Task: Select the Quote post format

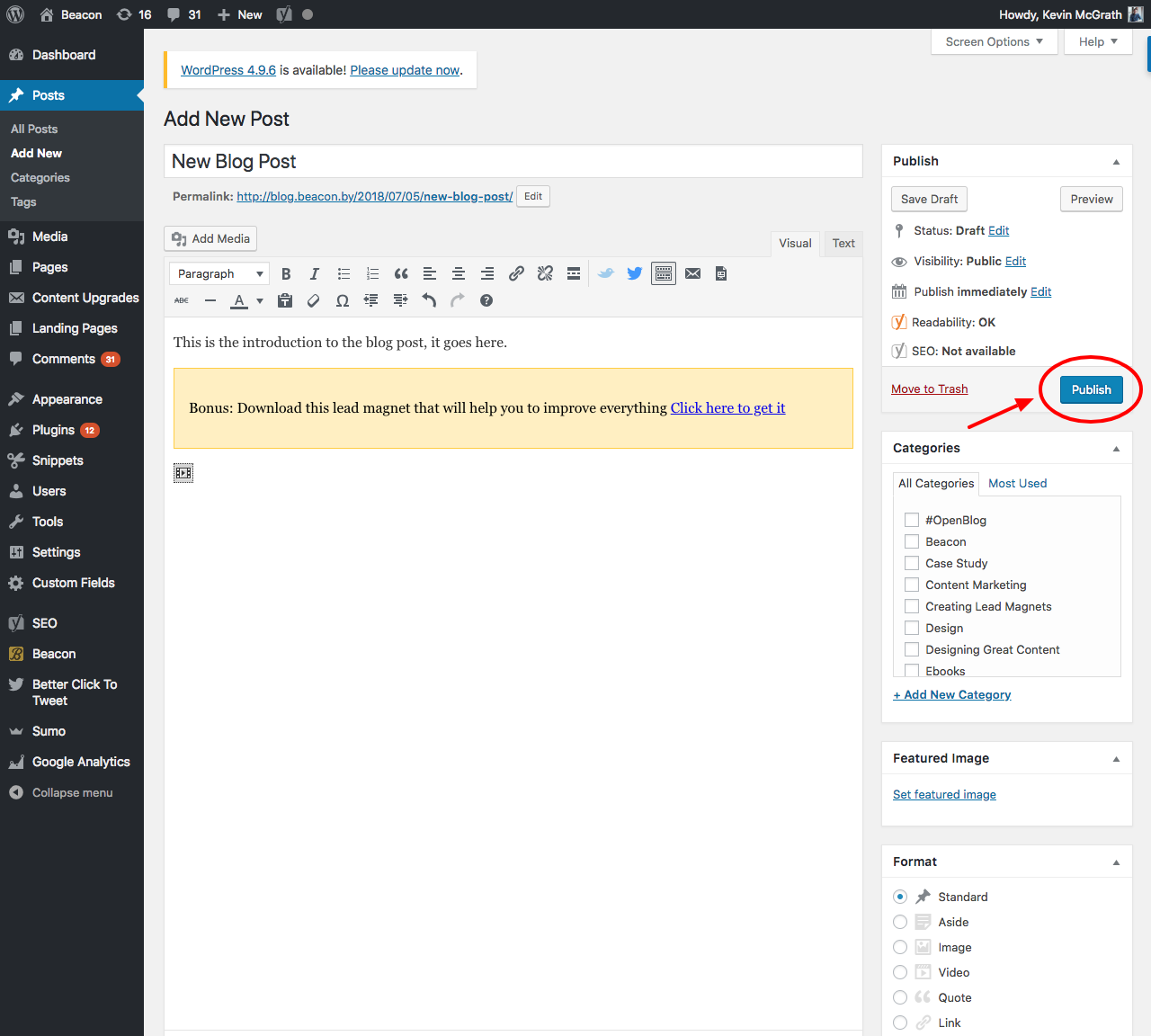Action: pos(900,997)
